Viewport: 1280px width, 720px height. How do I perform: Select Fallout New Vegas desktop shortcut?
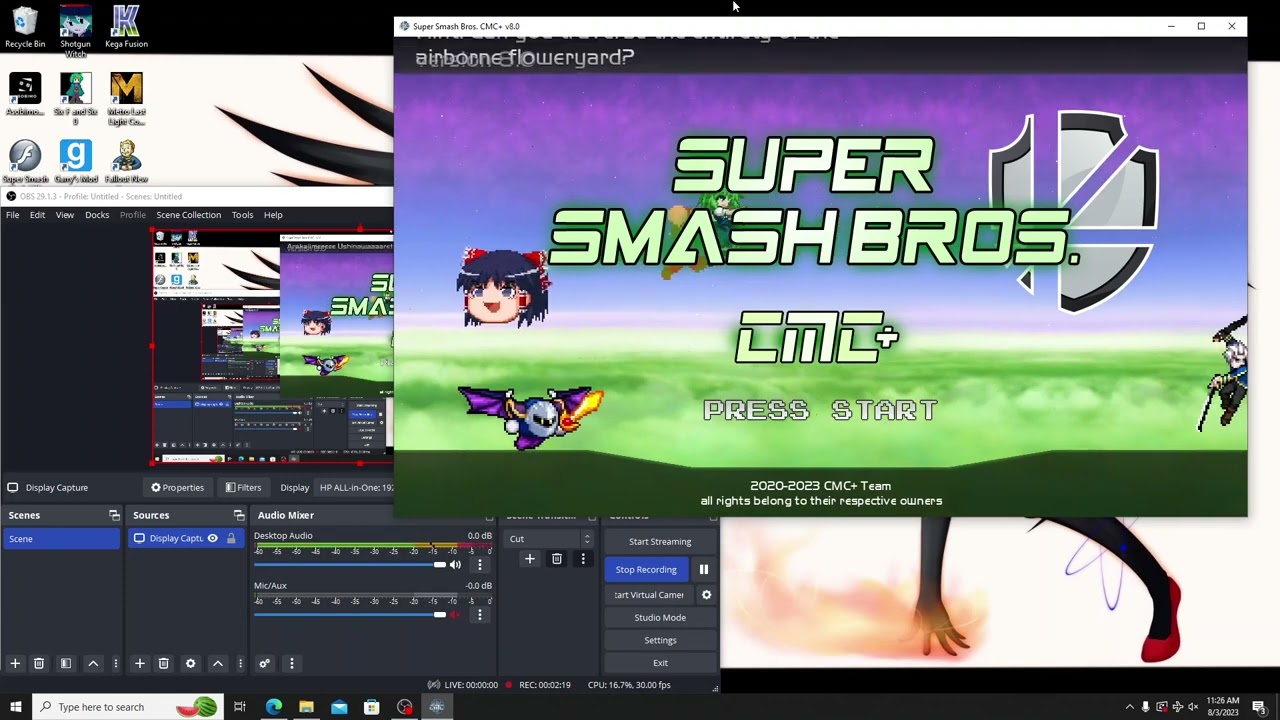(126, 162)
